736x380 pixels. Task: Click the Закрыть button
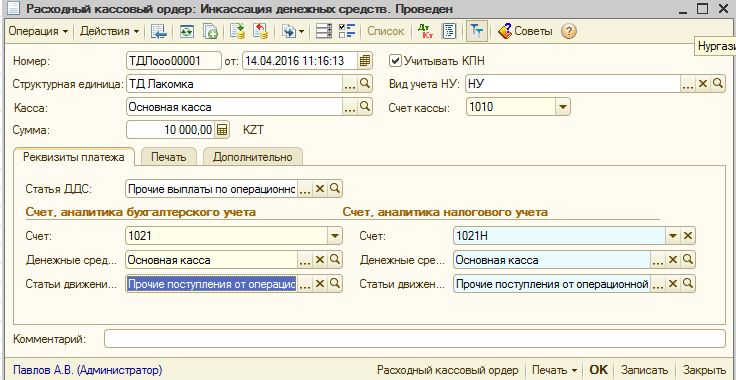pos(704,370)
